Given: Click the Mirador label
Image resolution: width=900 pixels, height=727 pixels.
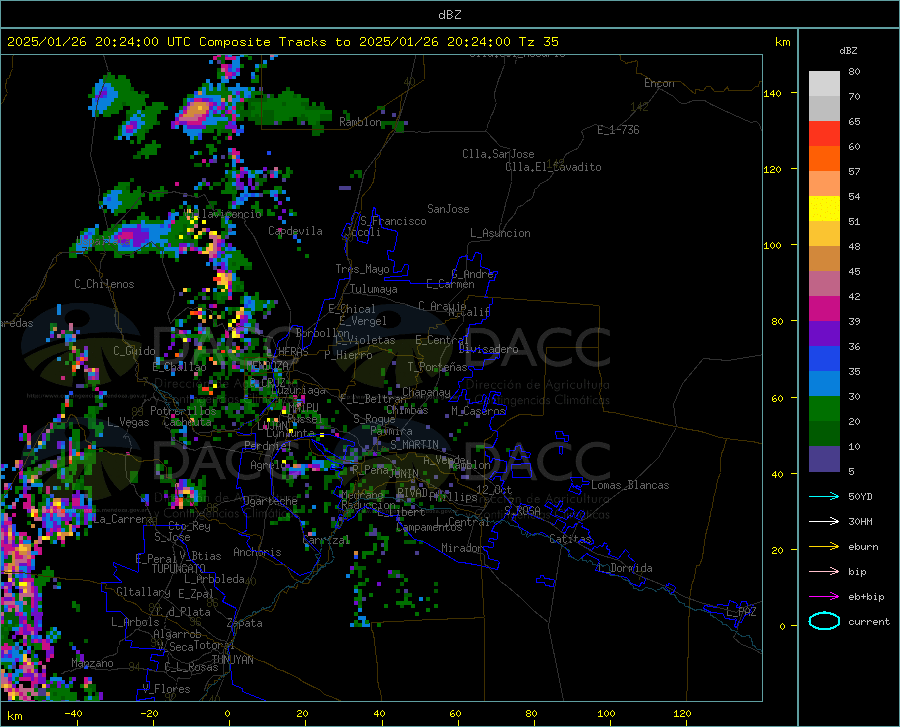Looking at the screenshot, I should (462, 548).
